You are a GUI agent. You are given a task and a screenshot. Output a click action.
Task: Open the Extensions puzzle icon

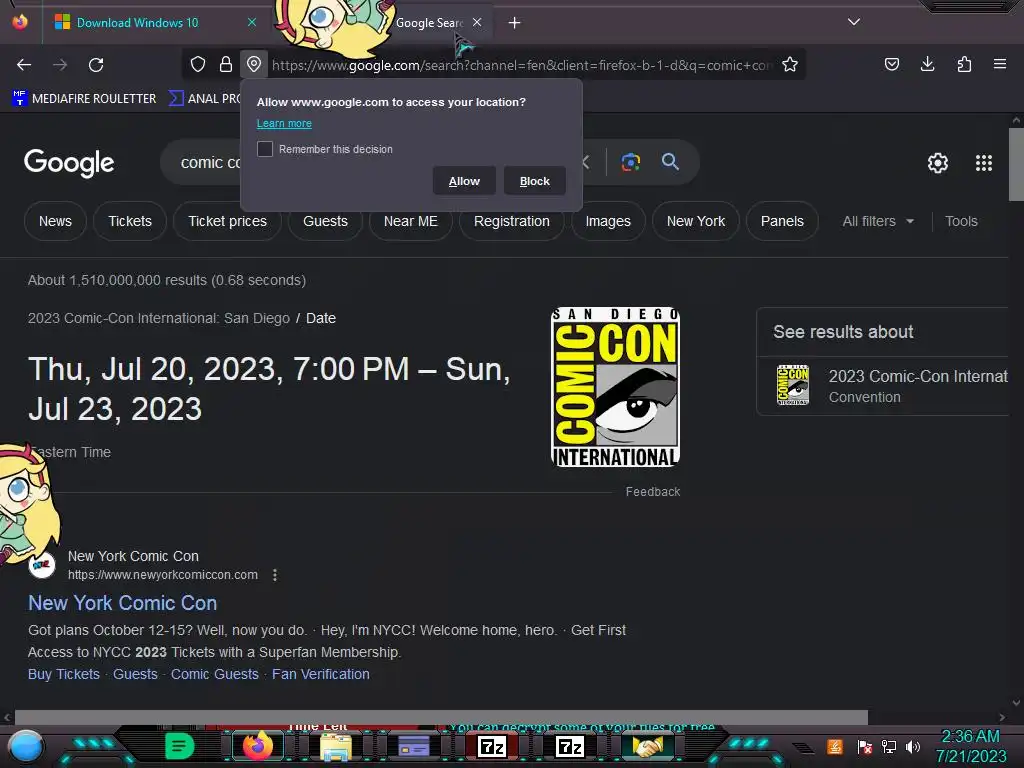(x=964, y=64)
